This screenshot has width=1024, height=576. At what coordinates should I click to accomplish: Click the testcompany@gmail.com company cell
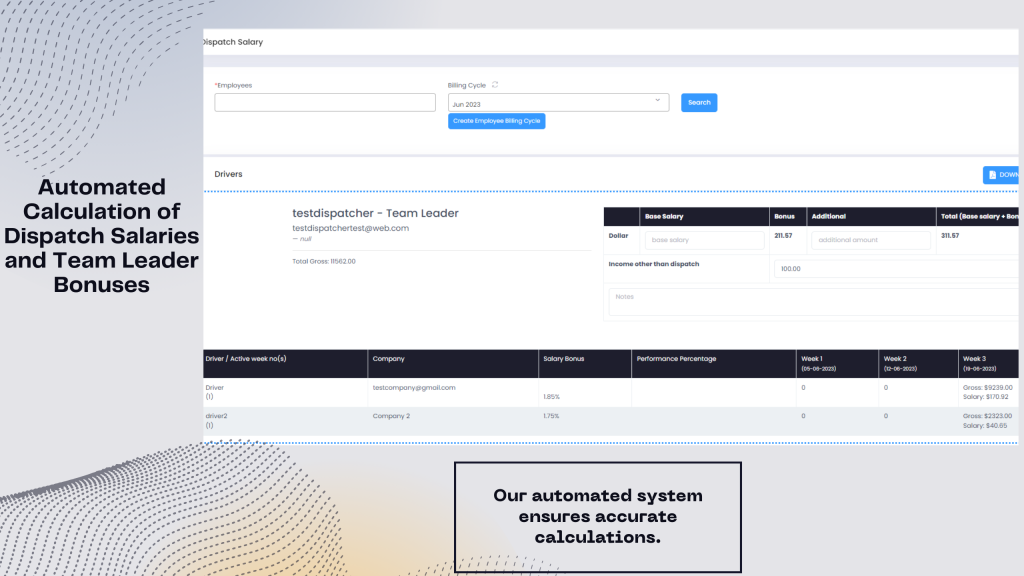pyautogui.click(x=413, y=387)
